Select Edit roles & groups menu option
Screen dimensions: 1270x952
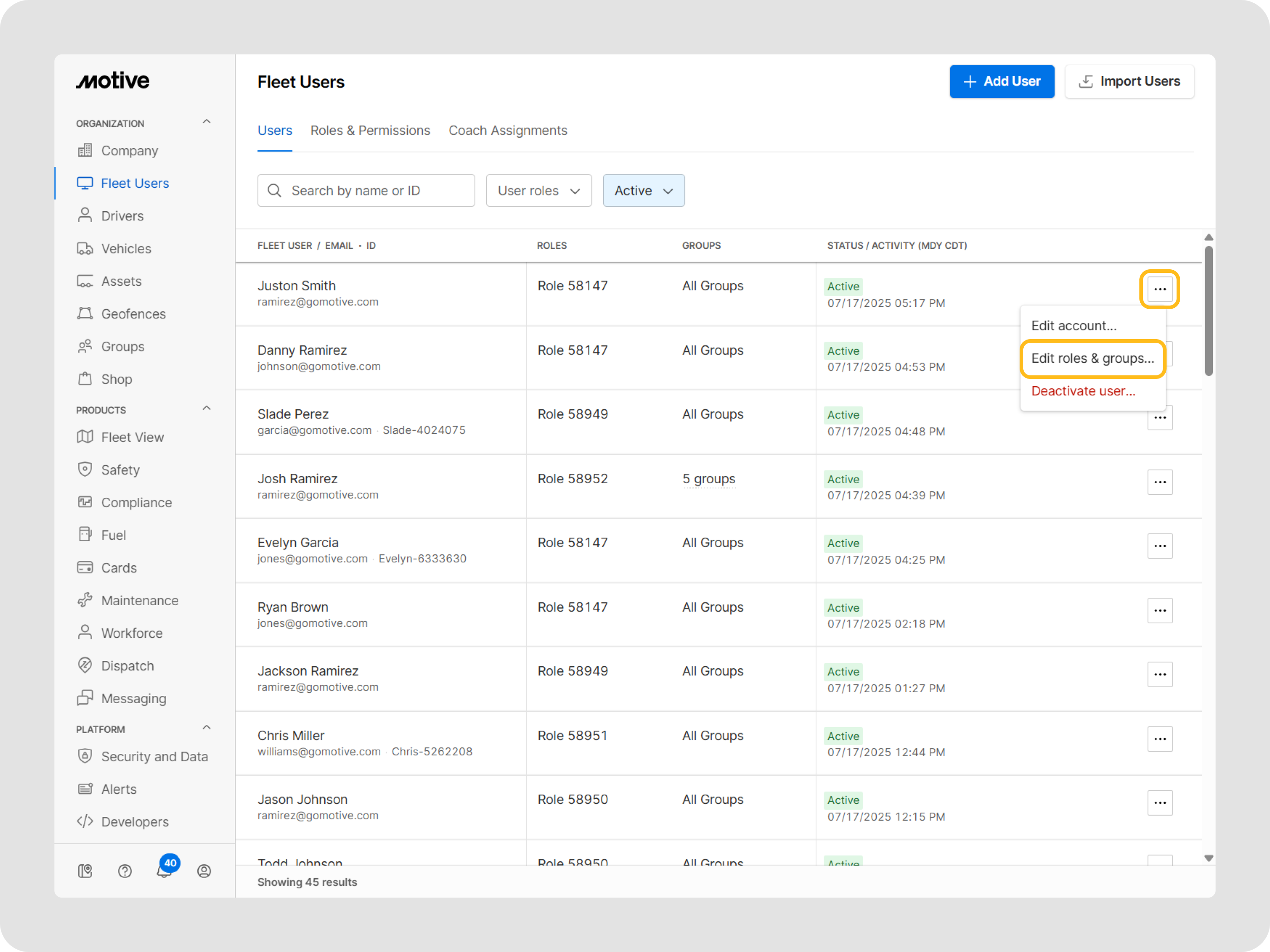coord(1092,359)
